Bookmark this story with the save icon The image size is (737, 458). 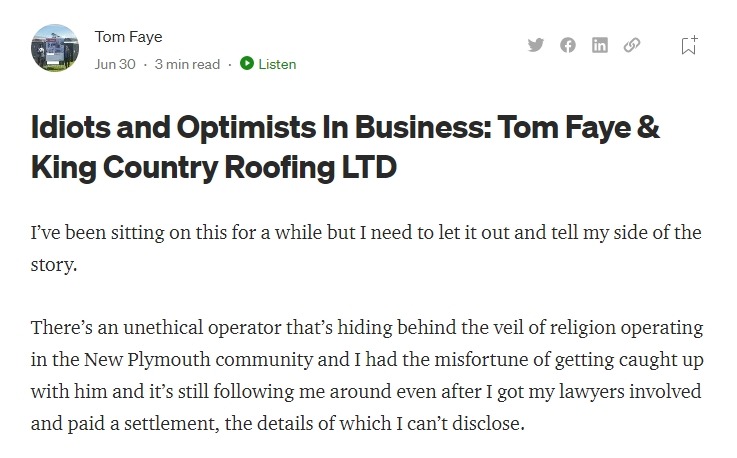pyautogui.click(x=689, y=46)
